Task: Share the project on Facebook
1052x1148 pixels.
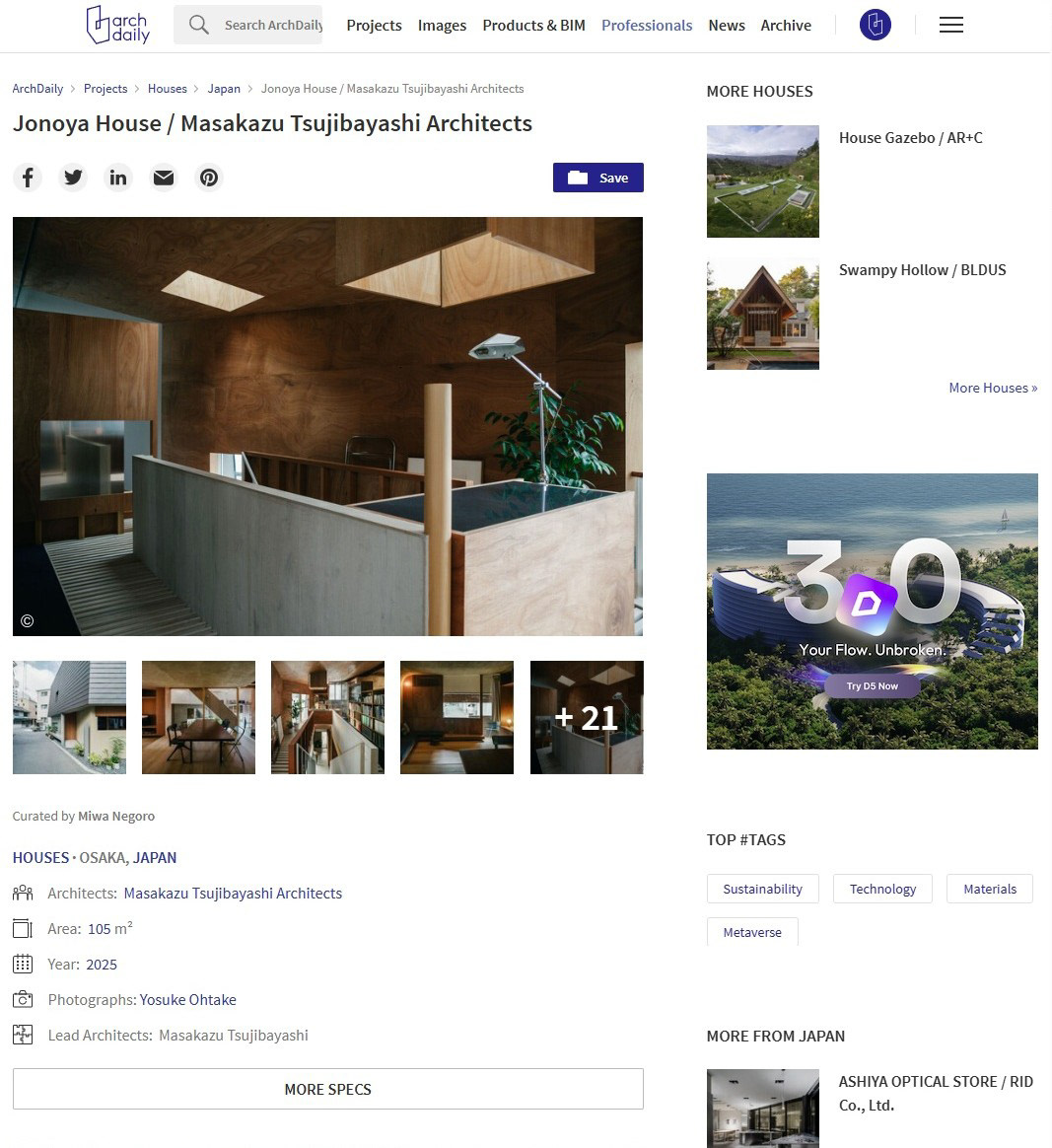Action: coord(28,178)
